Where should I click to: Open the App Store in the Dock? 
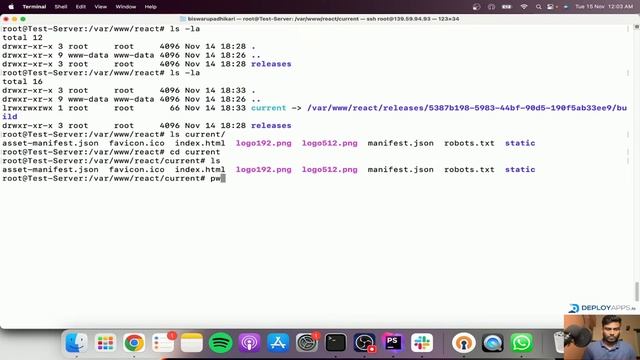pos(278,343)
